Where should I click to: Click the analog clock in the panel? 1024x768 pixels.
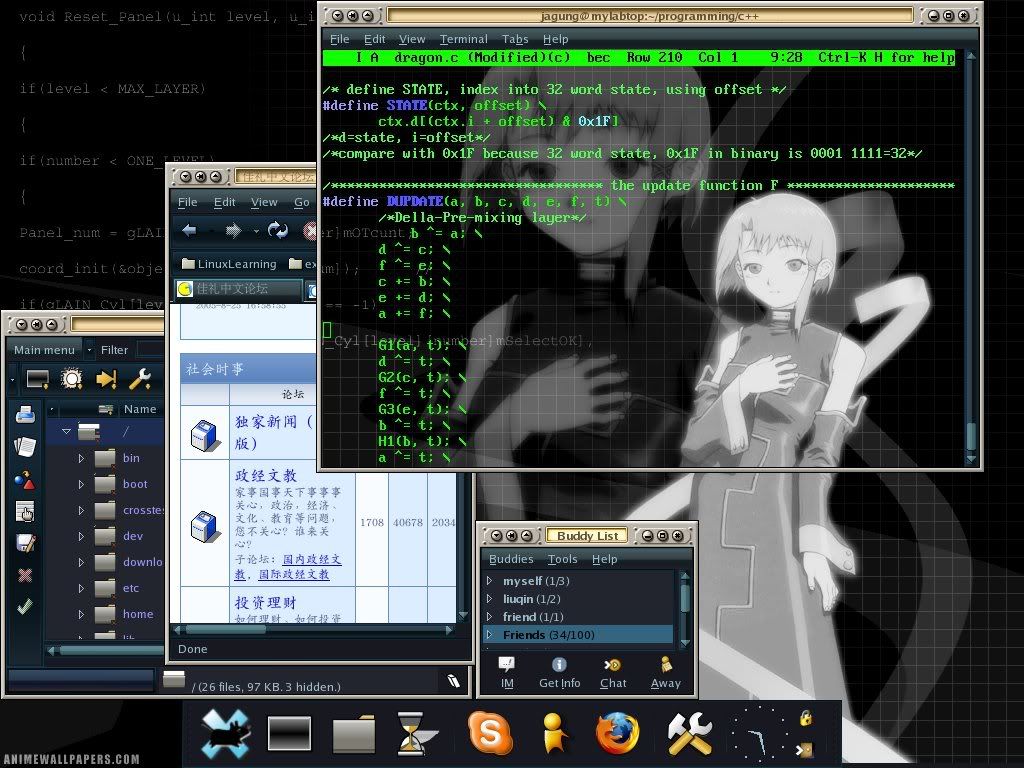[758, 733]
